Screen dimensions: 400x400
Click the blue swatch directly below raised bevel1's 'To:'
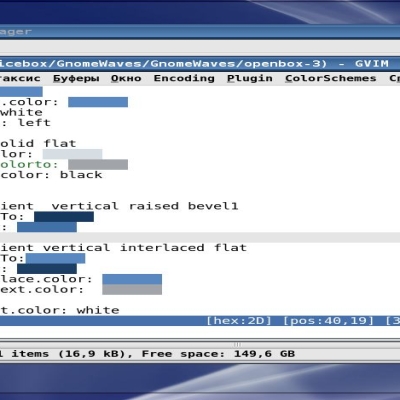(47, 227)
